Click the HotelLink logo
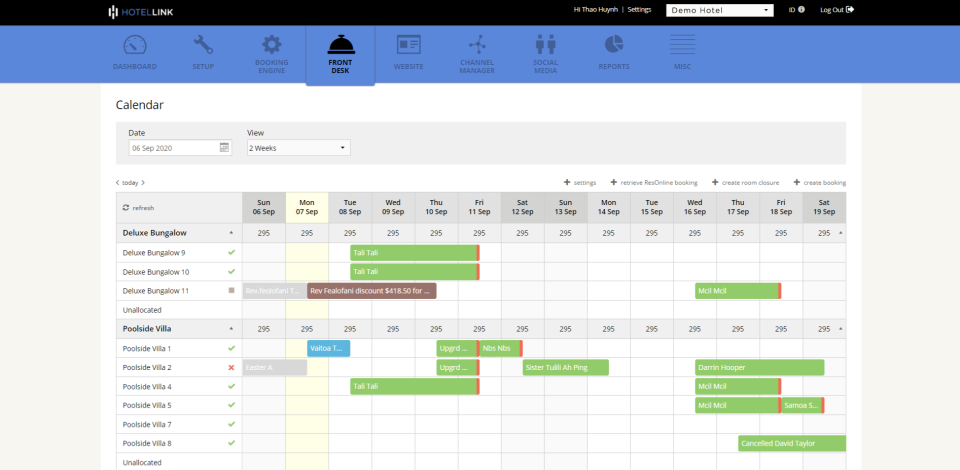Image resolution: width=960 pixels, height=470 pixels. 141,12
